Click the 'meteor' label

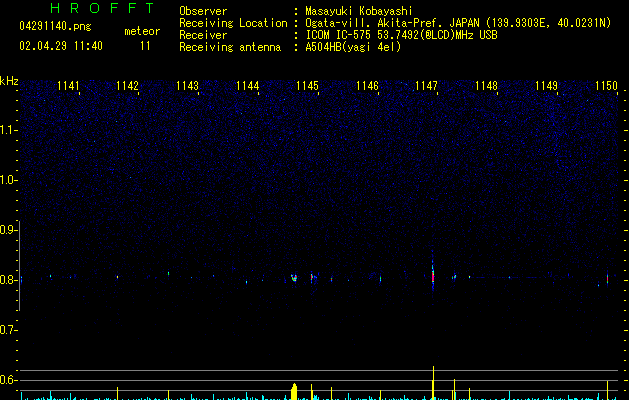[x=142, y=31]
